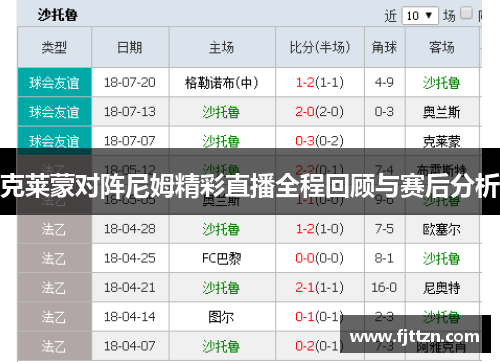Click score 1-2(1-0)

(x=320, y=229)
